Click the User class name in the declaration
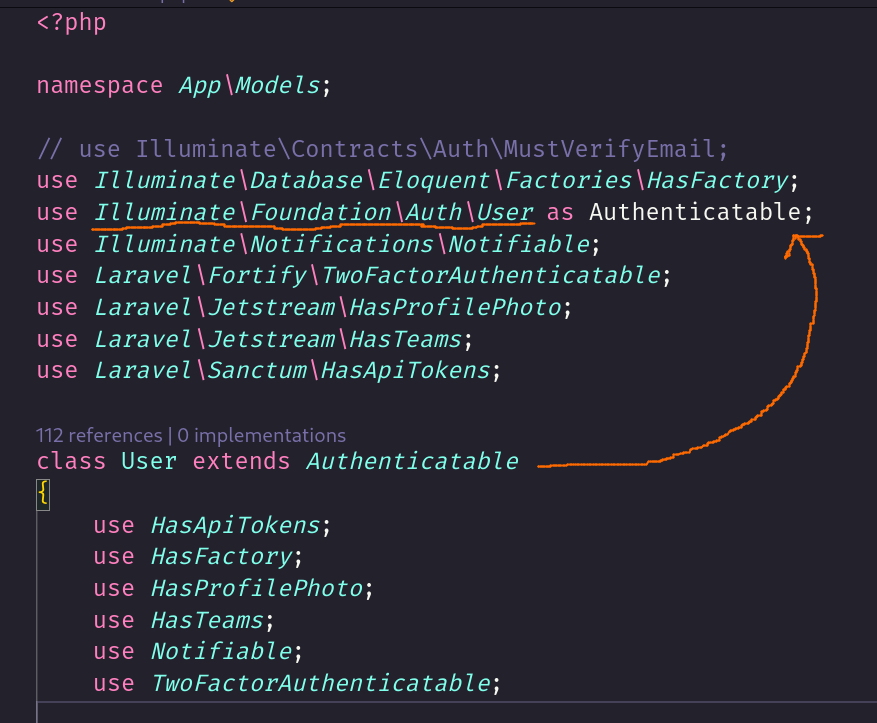This screenshot has width=877, height=723. coord(149,461)
